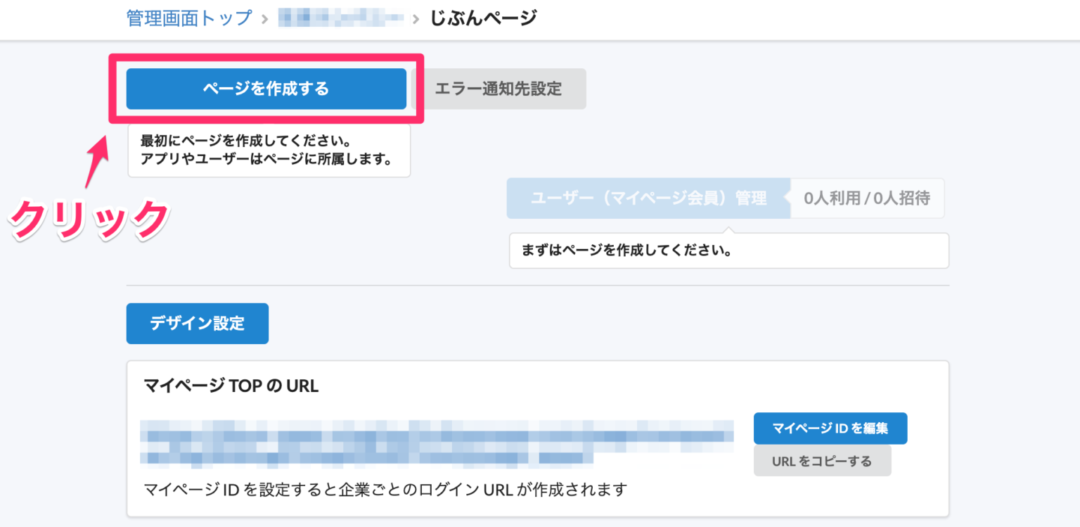Select じぶんページ in the breadcrumb
1080x527 pixels.
(483, 18)
